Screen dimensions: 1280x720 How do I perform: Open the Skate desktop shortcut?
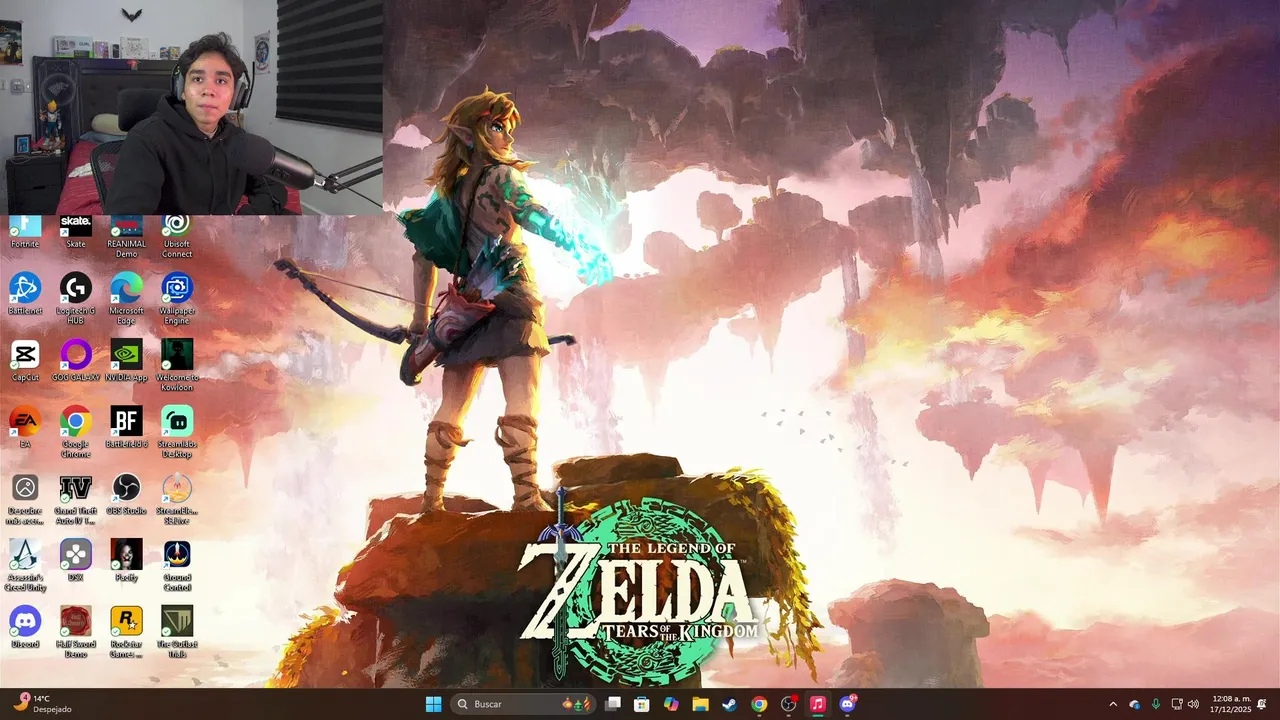[76, 232]
